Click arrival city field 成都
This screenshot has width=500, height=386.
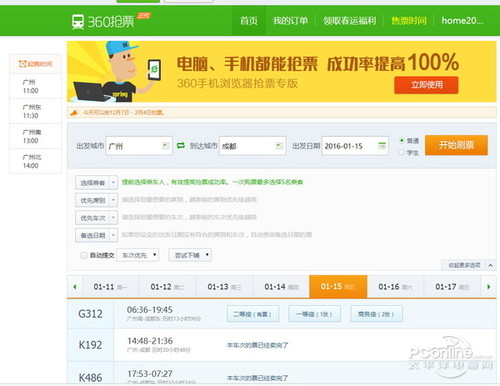click(252, 146)
